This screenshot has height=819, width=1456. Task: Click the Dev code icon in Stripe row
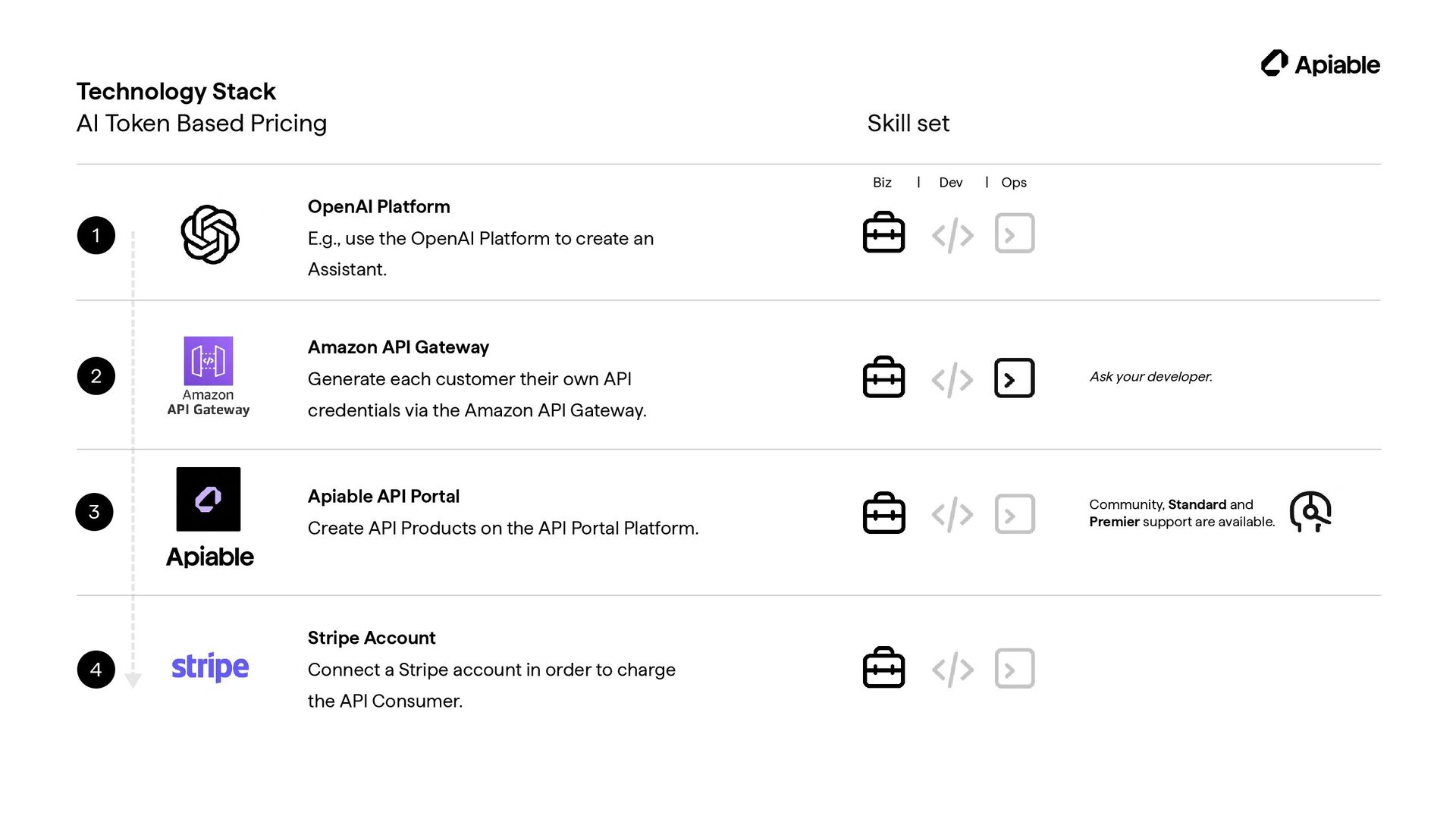click(952, 669)
